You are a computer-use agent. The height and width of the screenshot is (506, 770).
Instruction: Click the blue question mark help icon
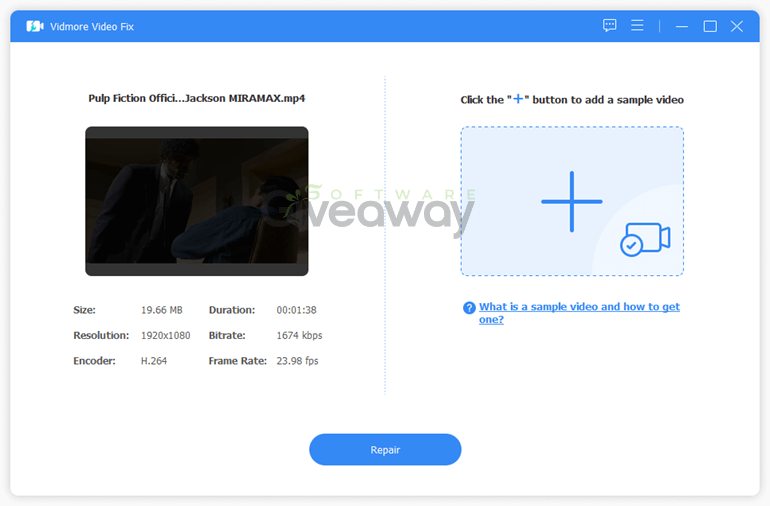(469, 308)
